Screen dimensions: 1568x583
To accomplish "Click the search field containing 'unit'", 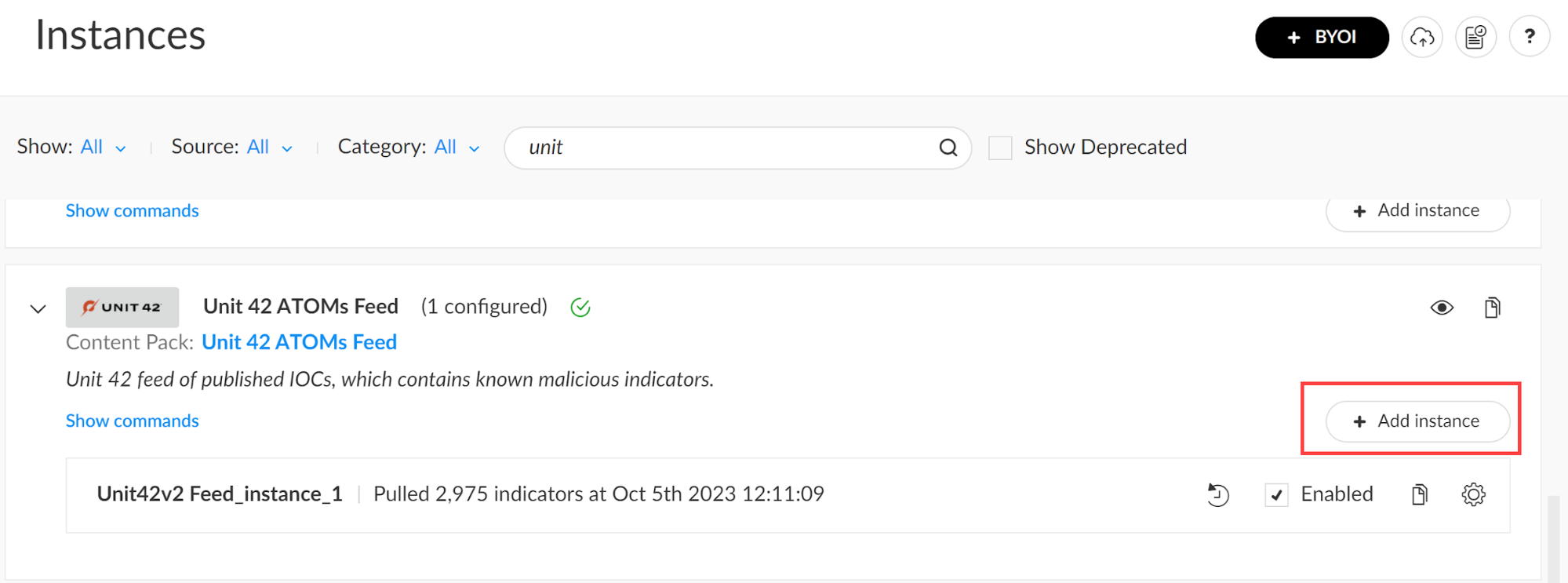I will (722, 148).
